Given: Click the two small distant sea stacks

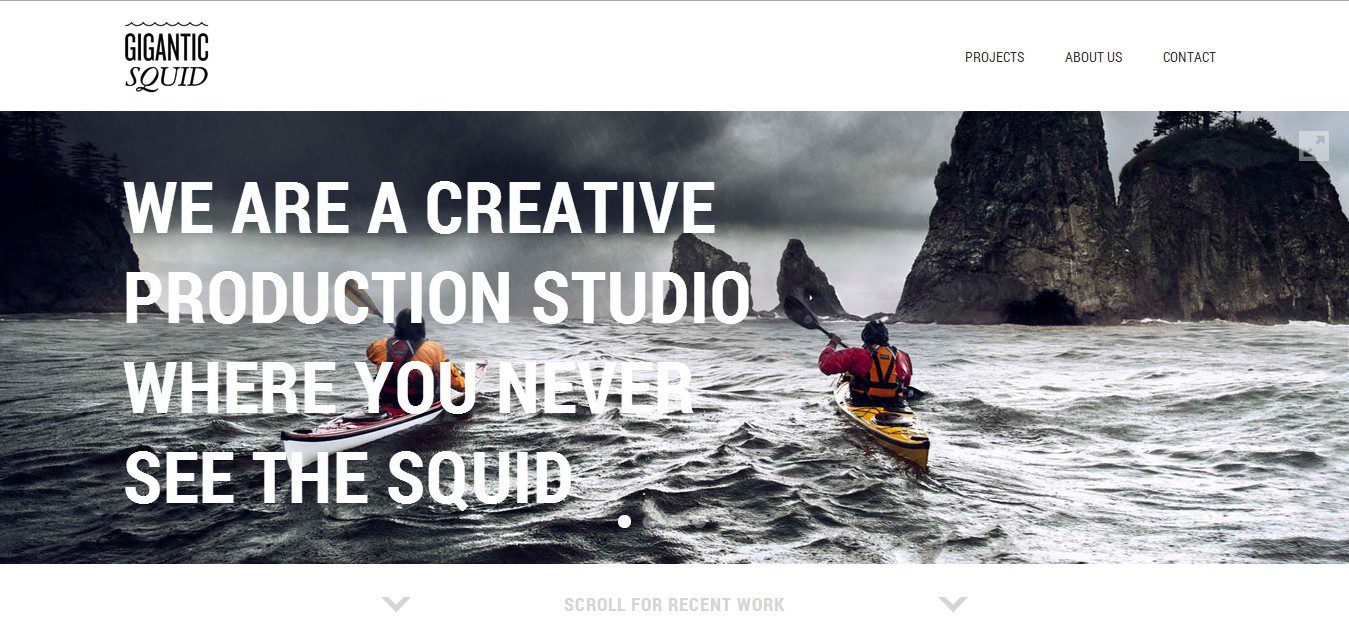Looking at the screenshot, I should point(758,277).
